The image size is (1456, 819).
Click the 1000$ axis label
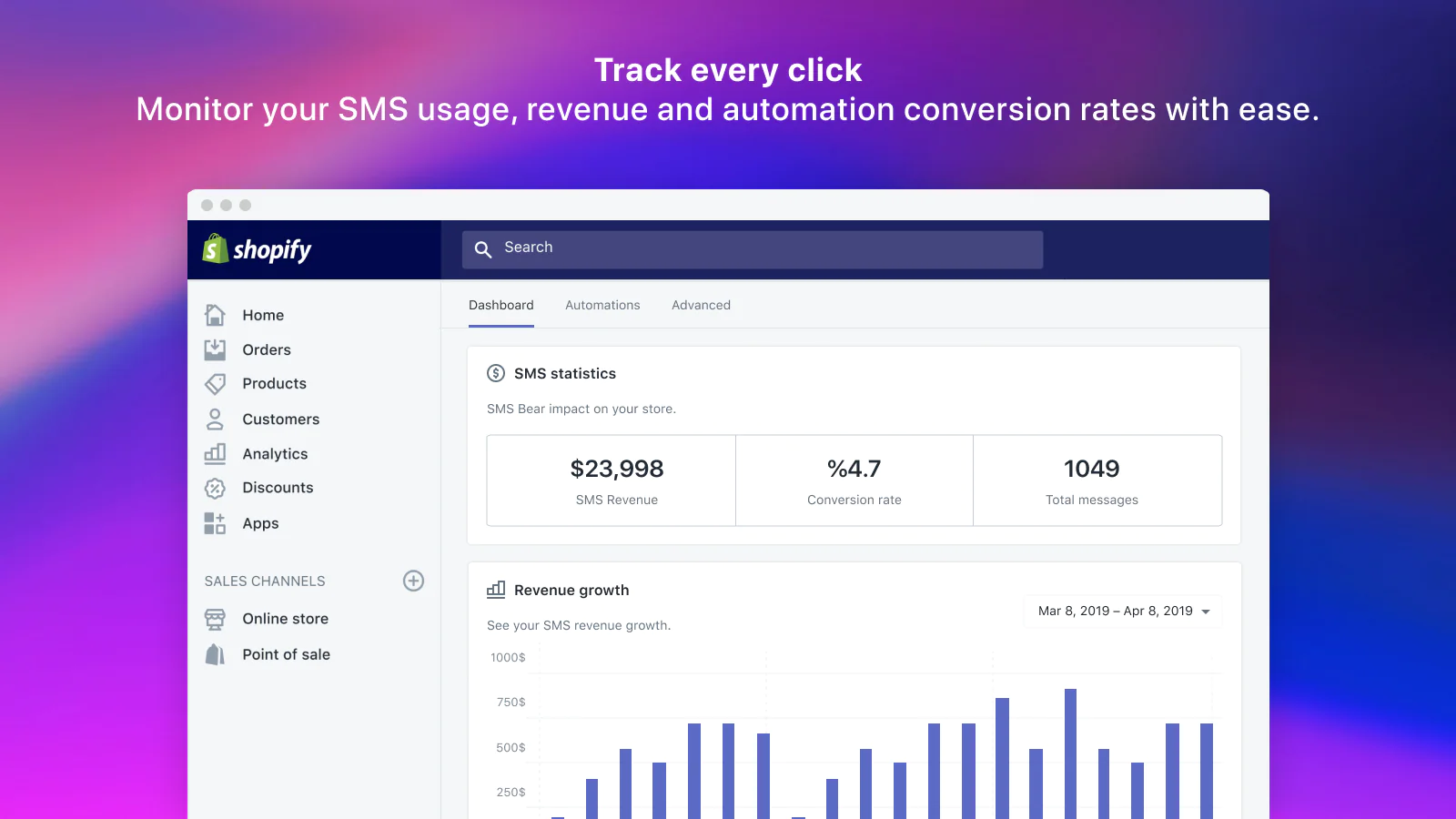tap(508, 657)
